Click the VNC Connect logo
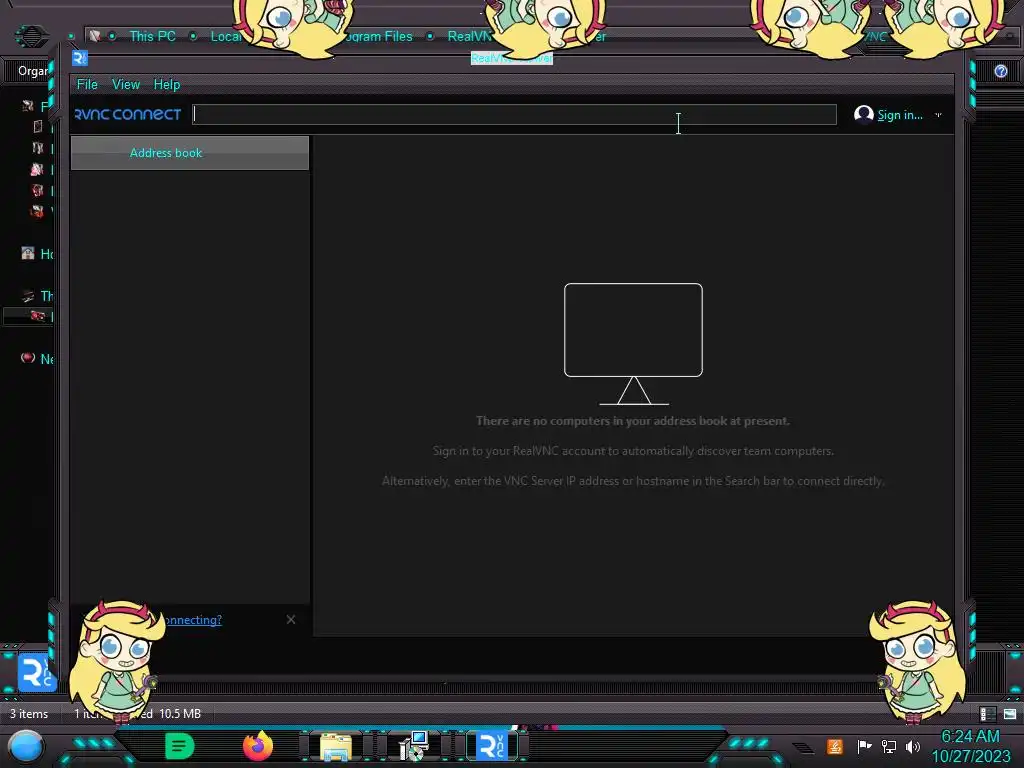 coord(127,114)
